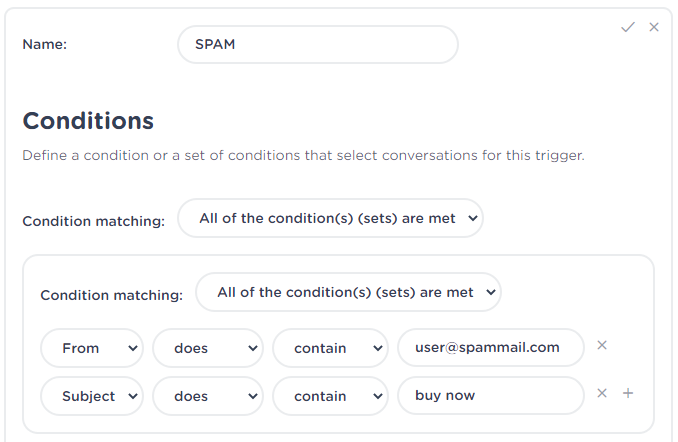Image resolution: width=678 pixels, height=442 pixels.
Task: Focus the 'buy now' value field
Action: tap(490, 396)
